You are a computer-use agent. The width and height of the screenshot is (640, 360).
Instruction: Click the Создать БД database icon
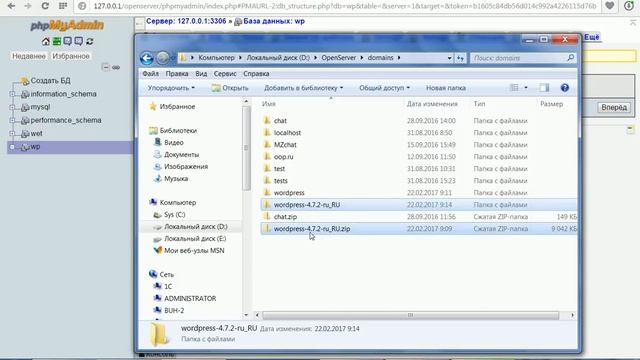(24, 81)
